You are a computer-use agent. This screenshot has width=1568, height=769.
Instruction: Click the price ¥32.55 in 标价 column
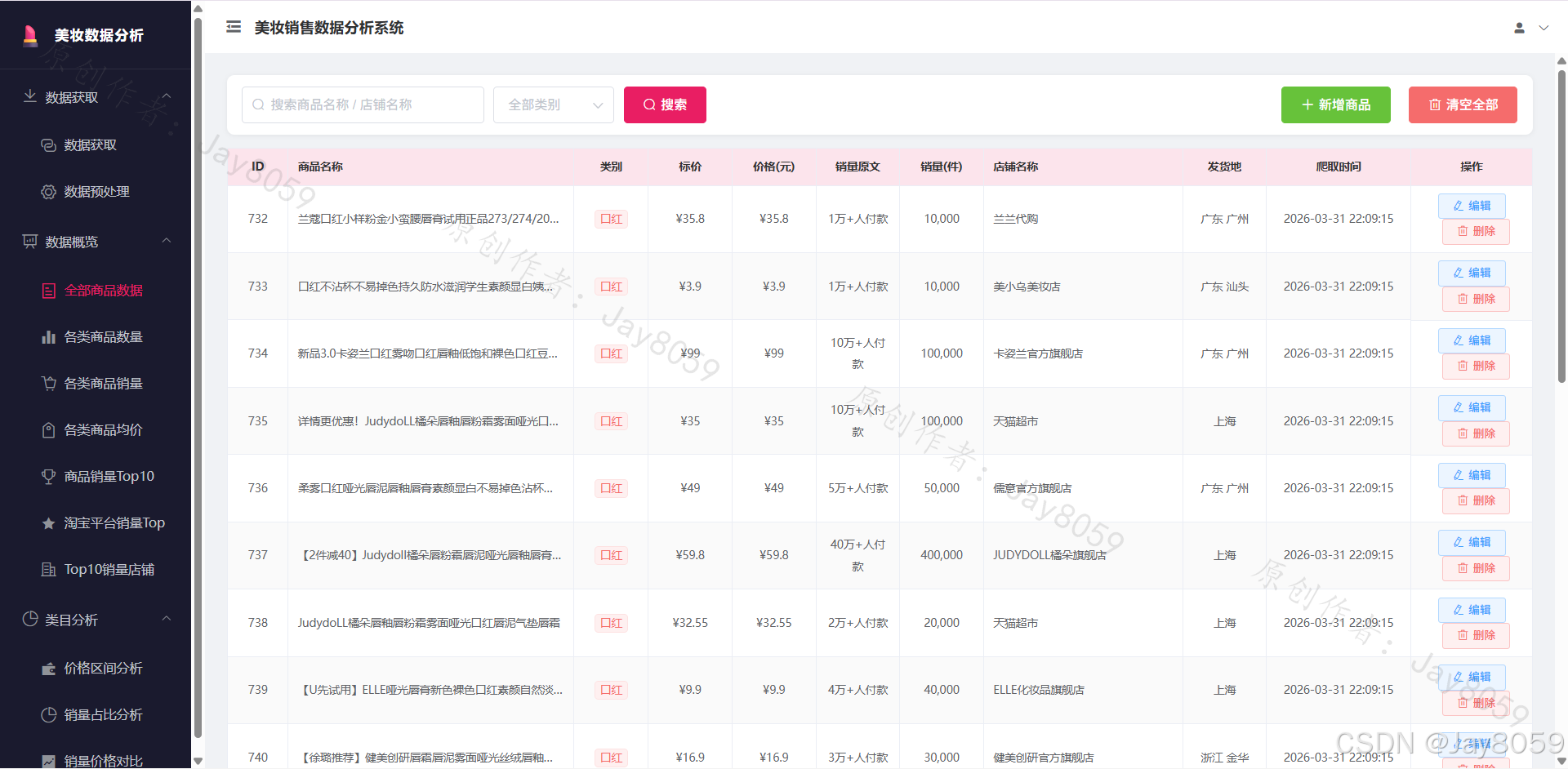690,623
